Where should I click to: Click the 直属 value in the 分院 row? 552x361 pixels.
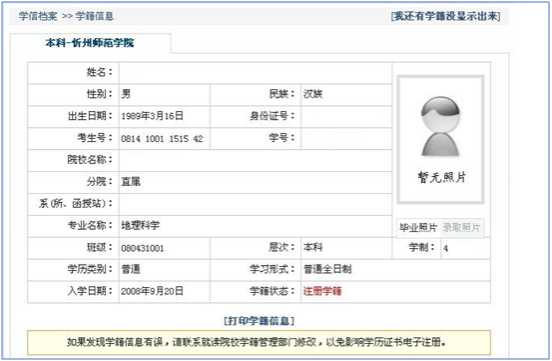coord(131,182)
